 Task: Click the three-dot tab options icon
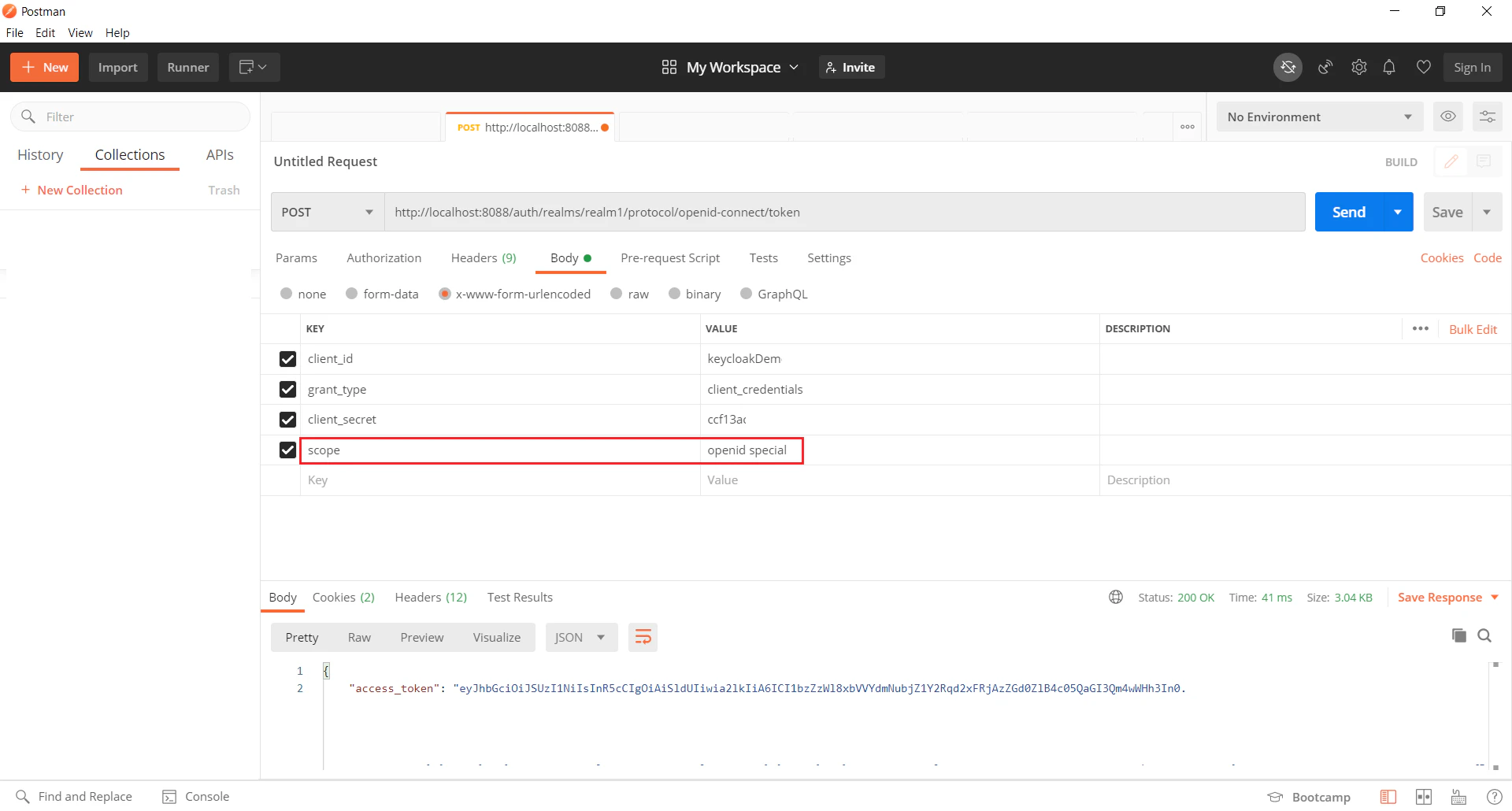click(1188, 127)
